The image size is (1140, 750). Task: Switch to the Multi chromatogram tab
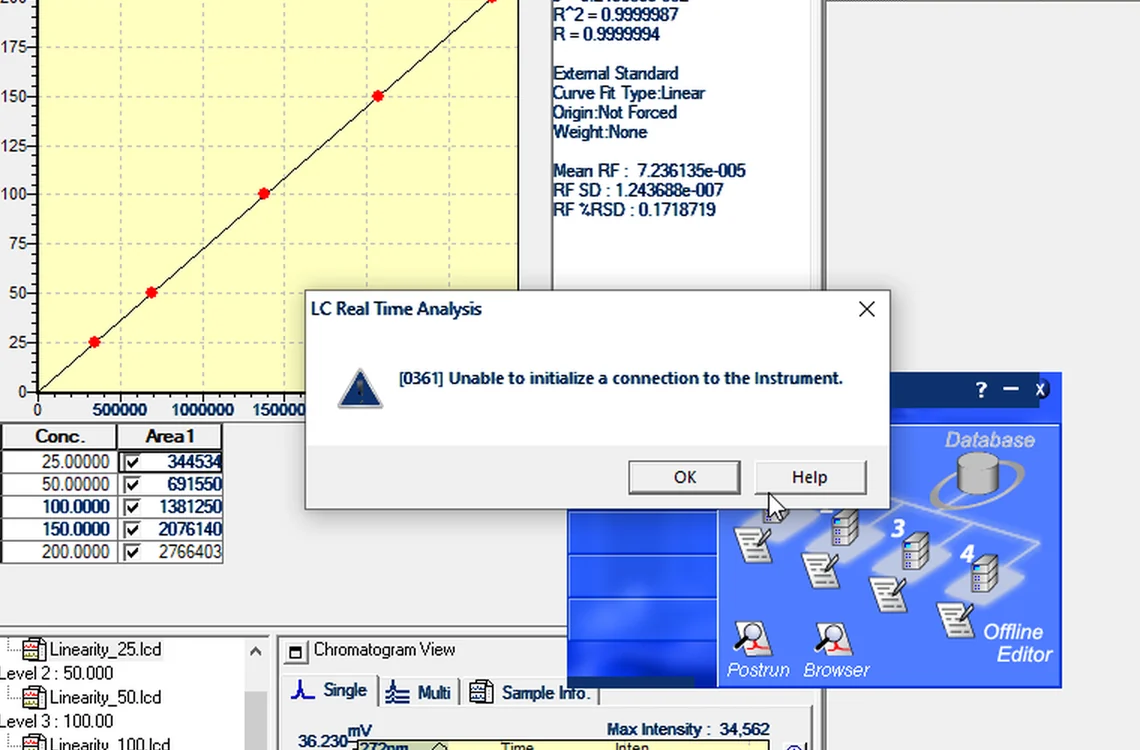click(419, 692)
